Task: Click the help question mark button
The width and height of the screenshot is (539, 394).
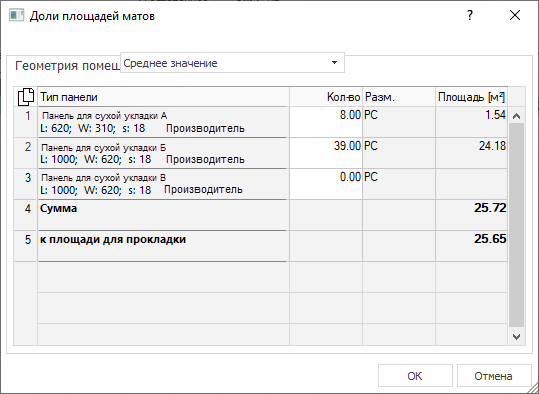Action: point(470,15)
